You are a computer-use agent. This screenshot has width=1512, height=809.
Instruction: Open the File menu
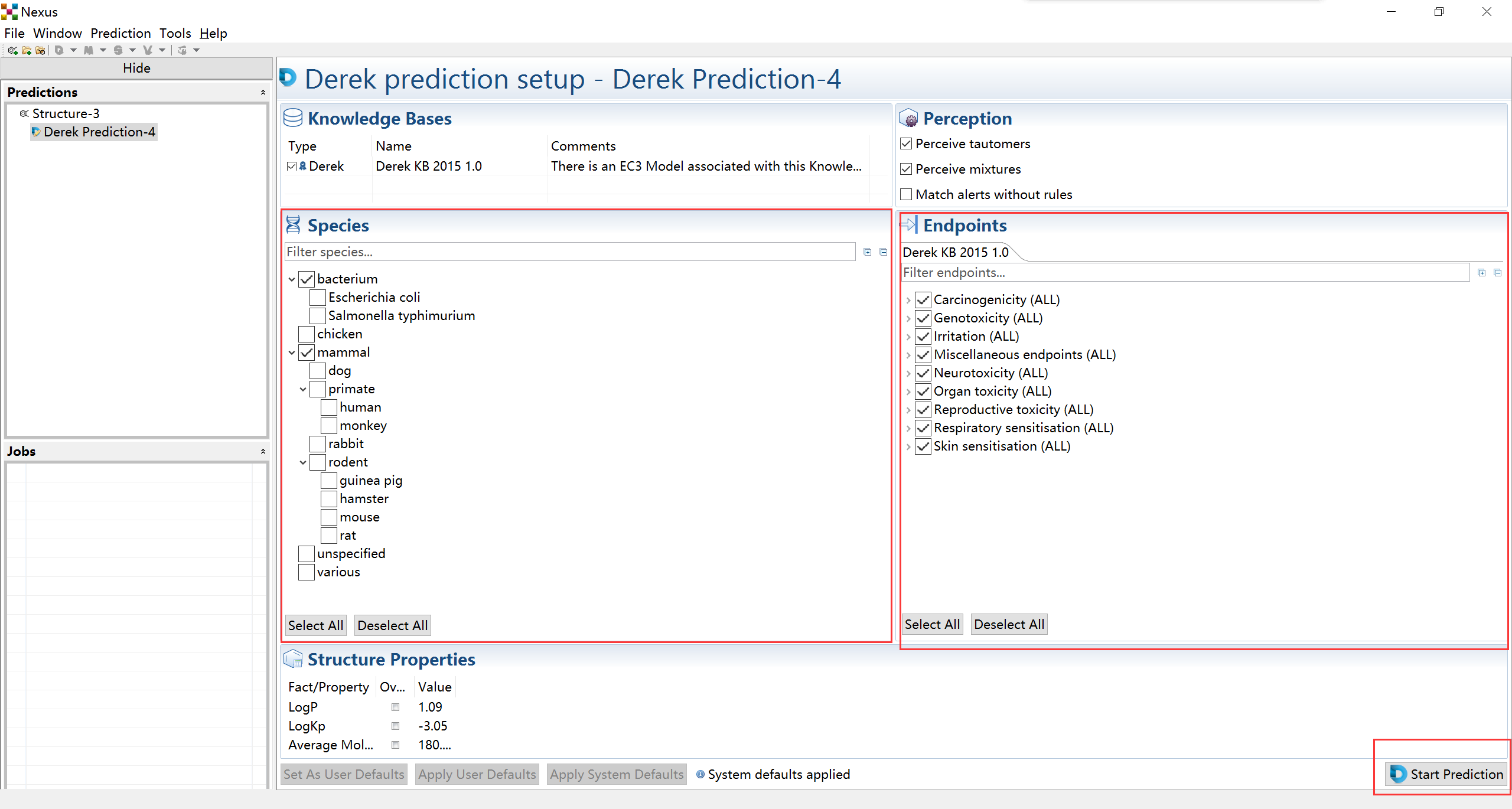pyautogui.click(x=14, y=33)
